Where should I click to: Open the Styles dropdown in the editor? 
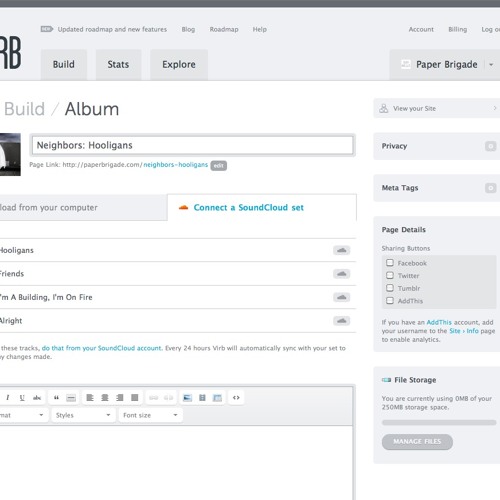[x=83, y=415]
